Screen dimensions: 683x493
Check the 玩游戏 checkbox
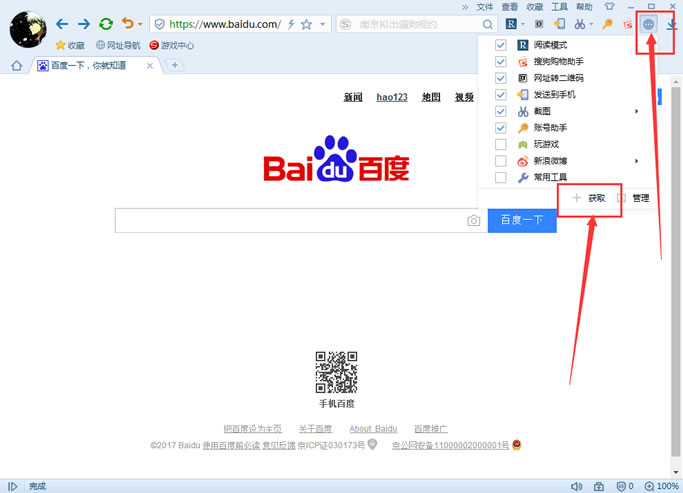tap(500, 145)
